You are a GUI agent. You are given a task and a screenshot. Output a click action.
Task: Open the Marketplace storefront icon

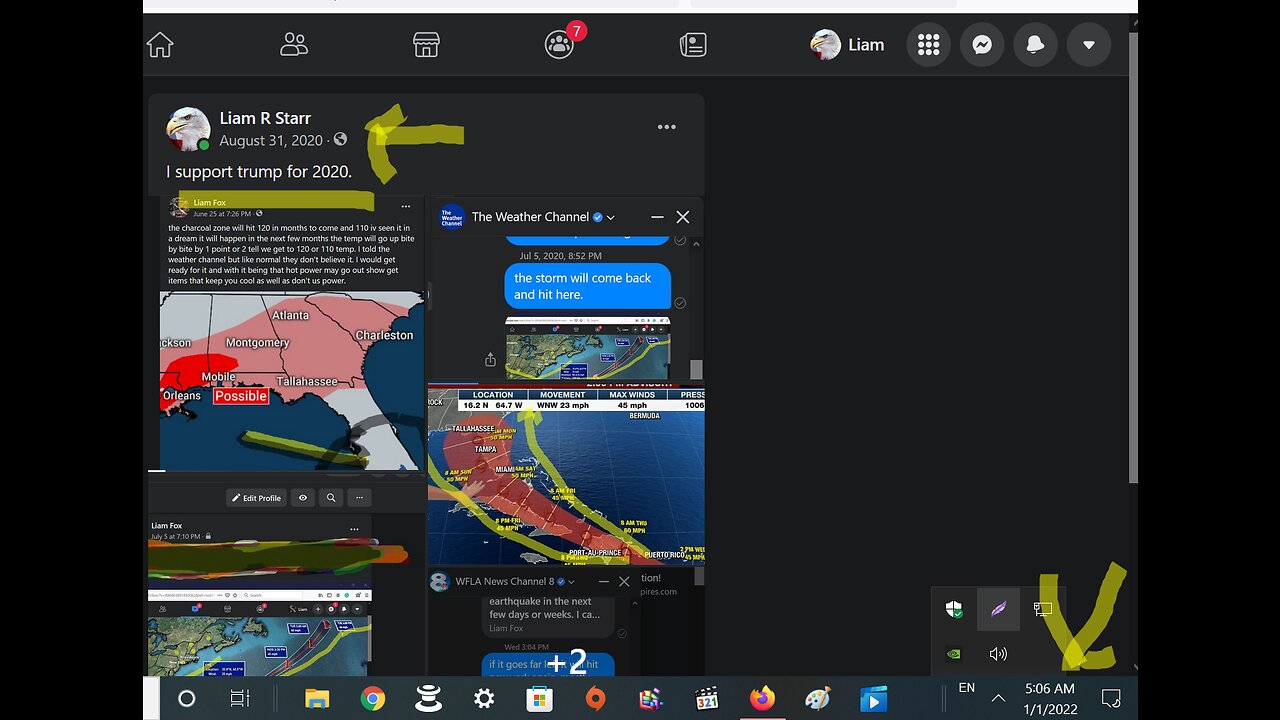pos(427,45)
